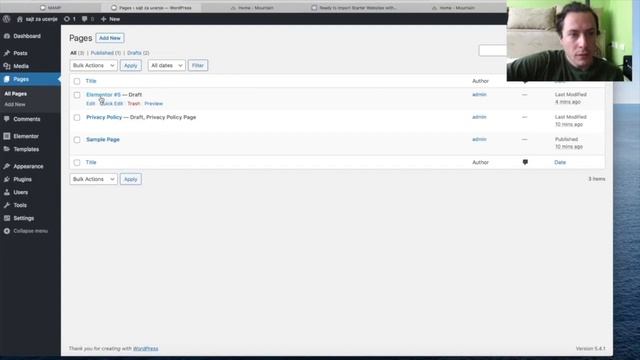The image size is (640, 360).
Task: Click the Tools wrench icon
Action: (7, 205)
